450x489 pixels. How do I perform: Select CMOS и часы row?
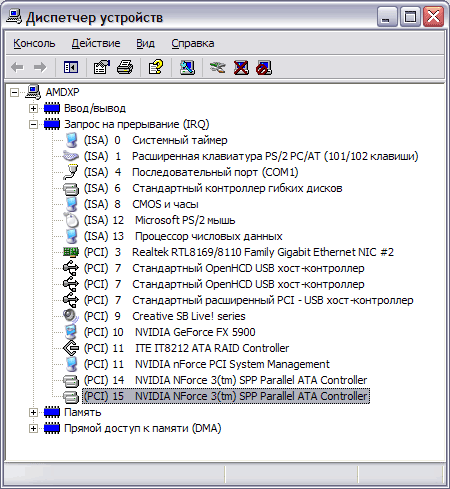pyautogui.click(x=141, y=204)
